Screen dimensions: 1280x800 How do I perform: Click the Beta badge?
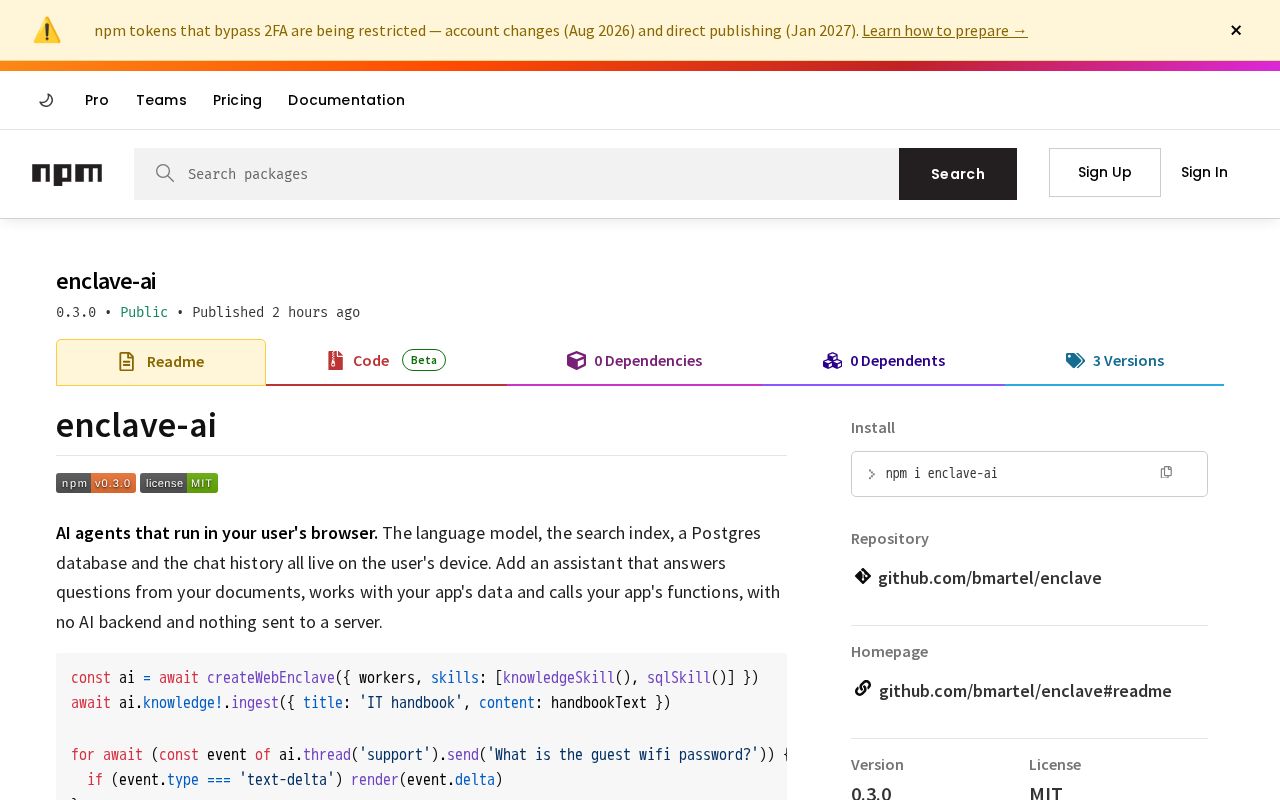click(424, 360)
